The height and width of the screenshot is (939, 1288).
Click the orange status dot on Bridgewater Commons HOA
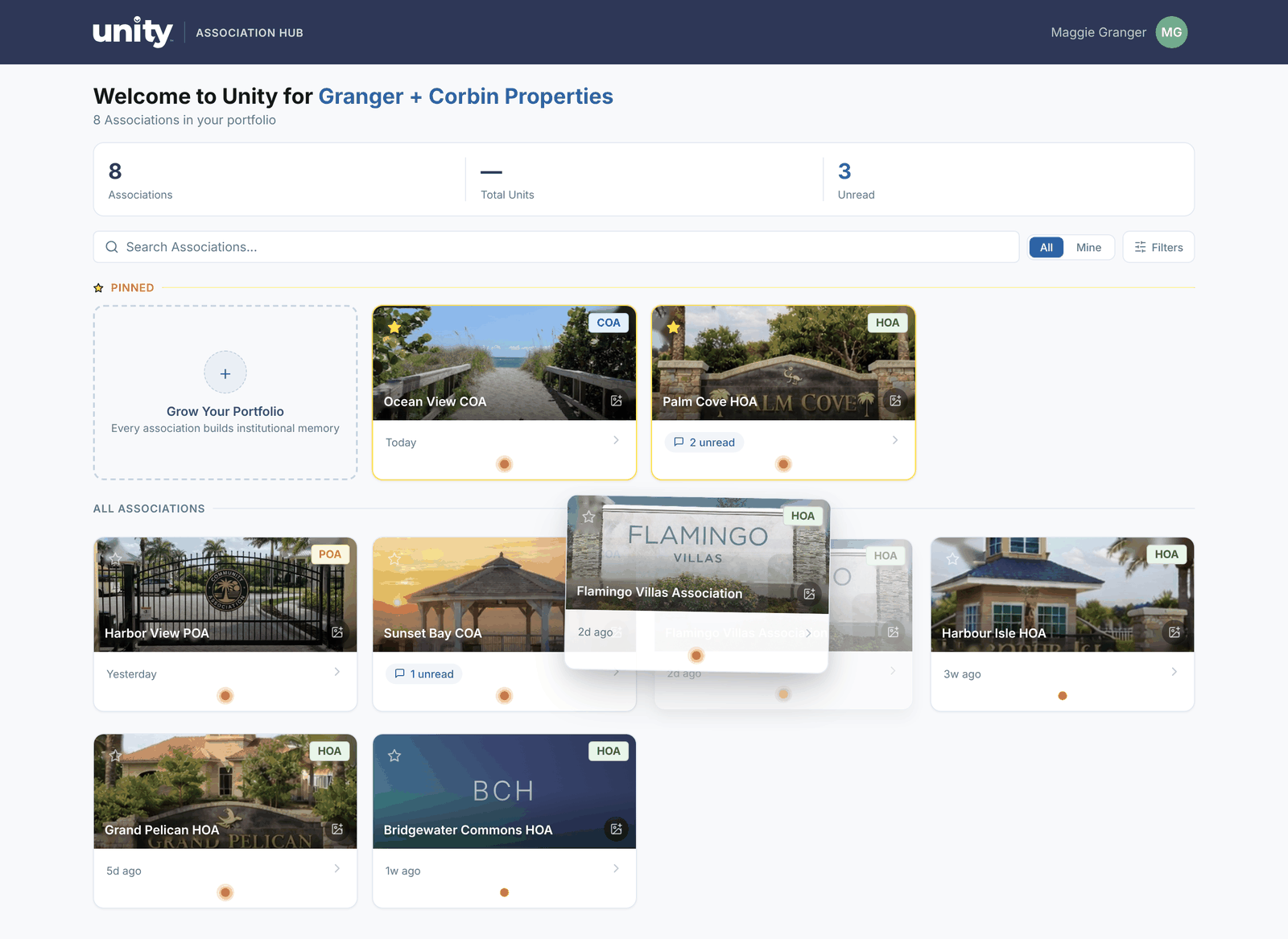point(505,892)
